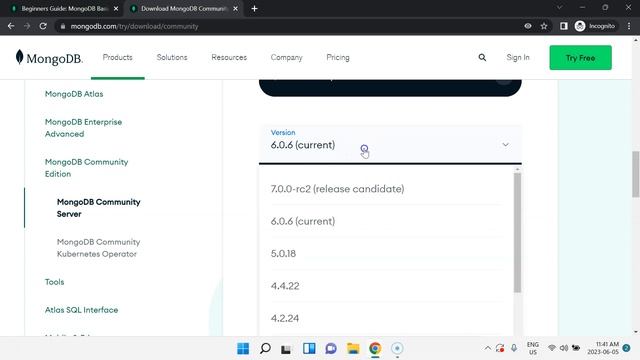The width and height of the screenshot is (640, 360).
Task: Open the Pricing page
Action: coord(338,58)
